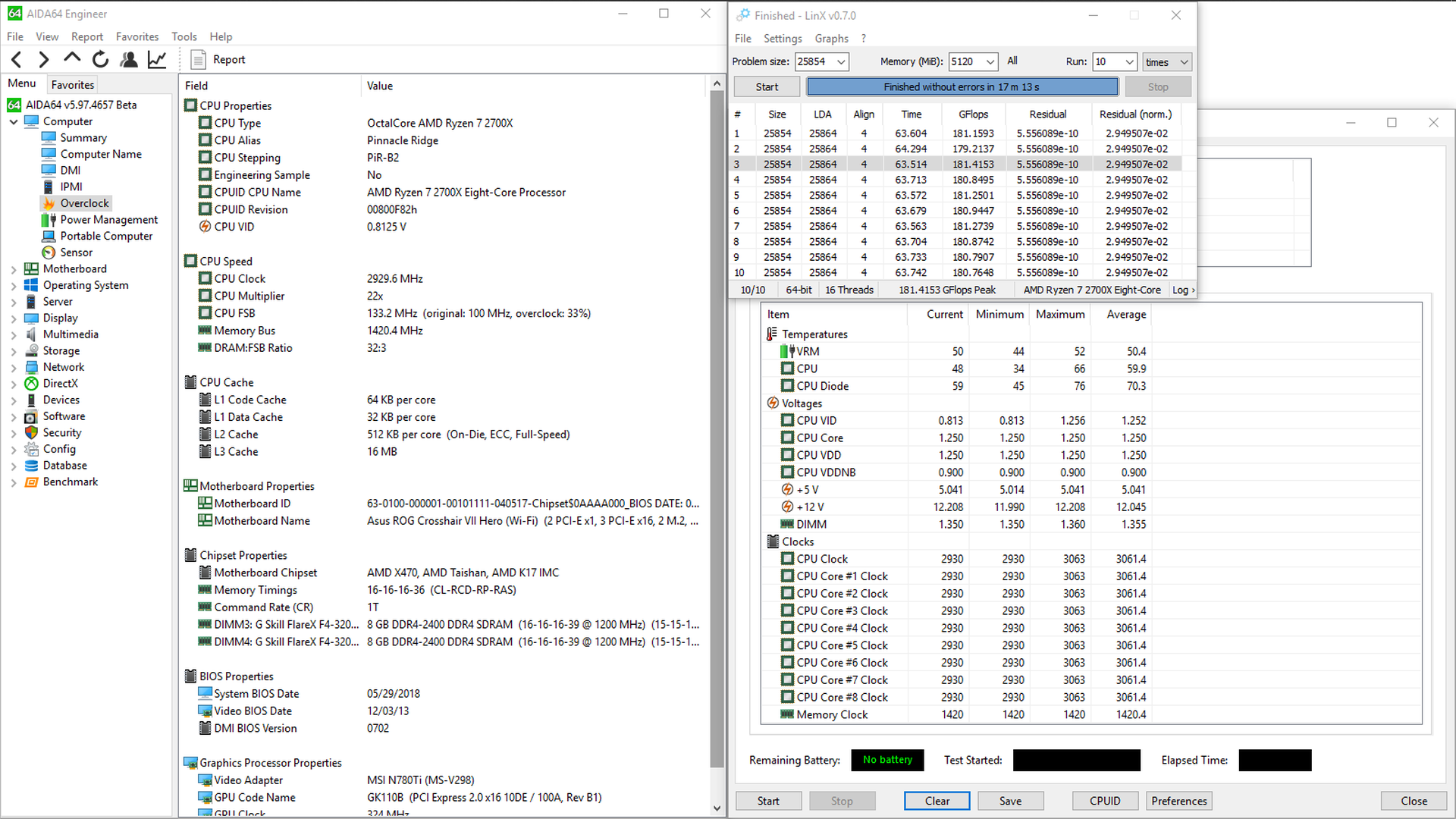Click Save in the stability test window
The image size is (1456, 819).
pos(1010,801)
